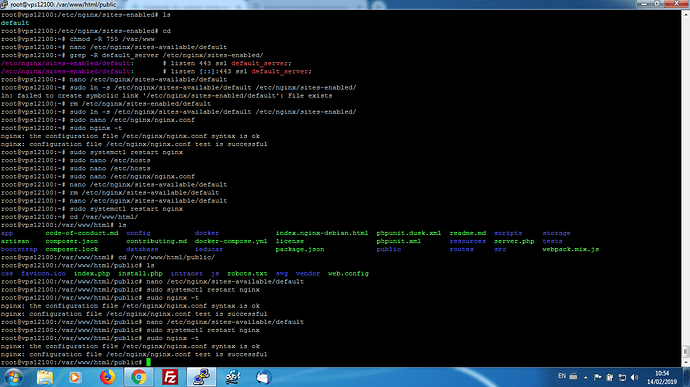Expand the hidden tray icons arrow

[x=586, y=377]
